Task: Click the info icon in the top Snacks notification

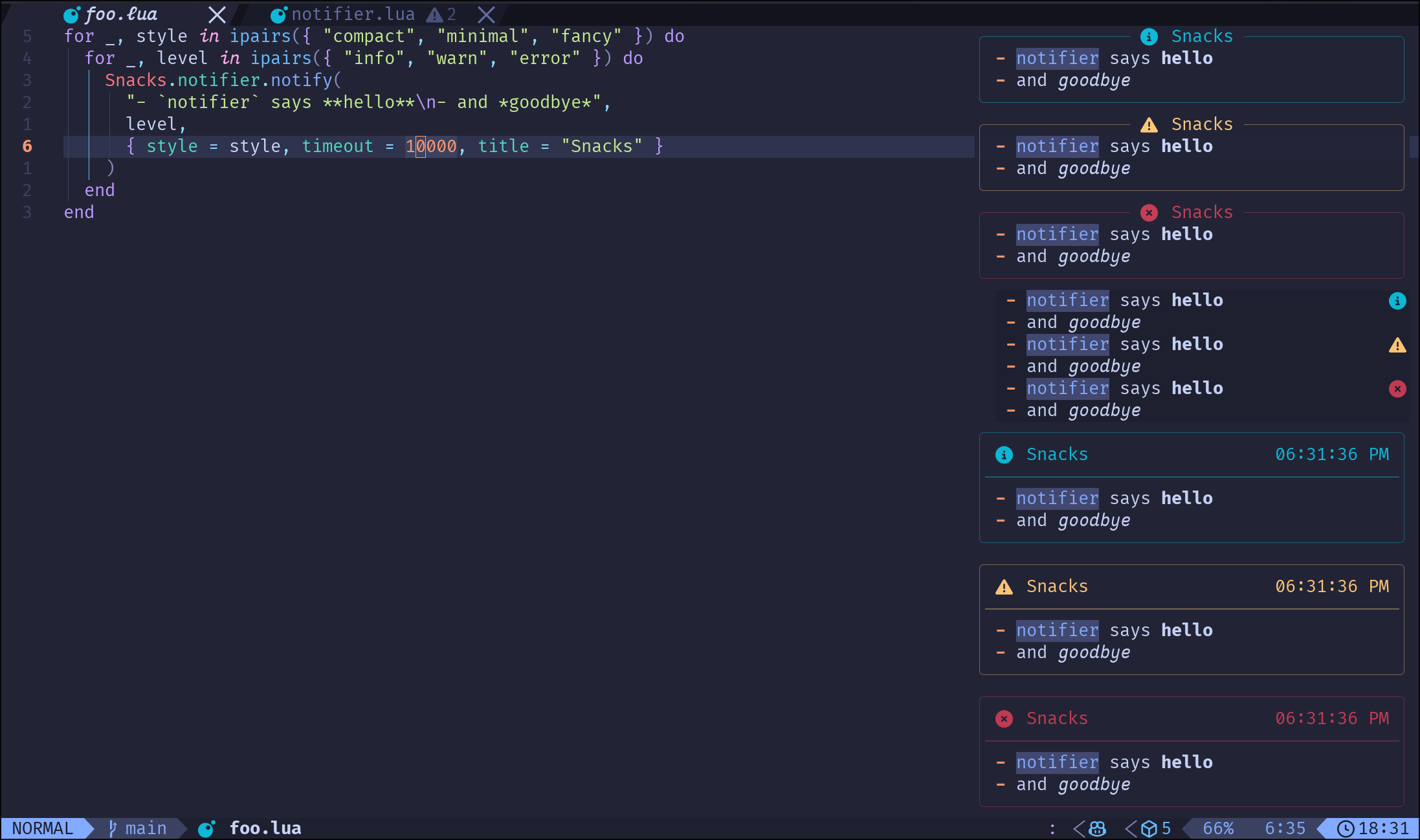Action: [x=1149, y=36]
